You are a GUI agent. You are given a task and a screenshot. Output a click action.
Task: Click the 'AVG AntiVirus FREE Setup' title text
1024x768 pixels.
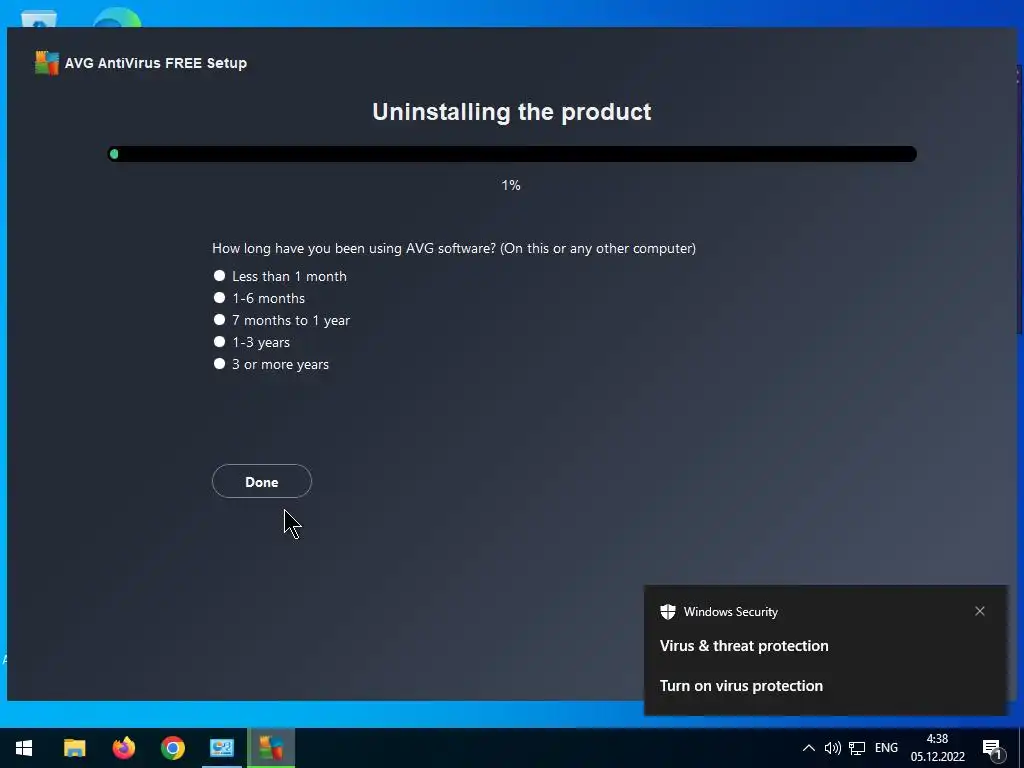(156, 63)
